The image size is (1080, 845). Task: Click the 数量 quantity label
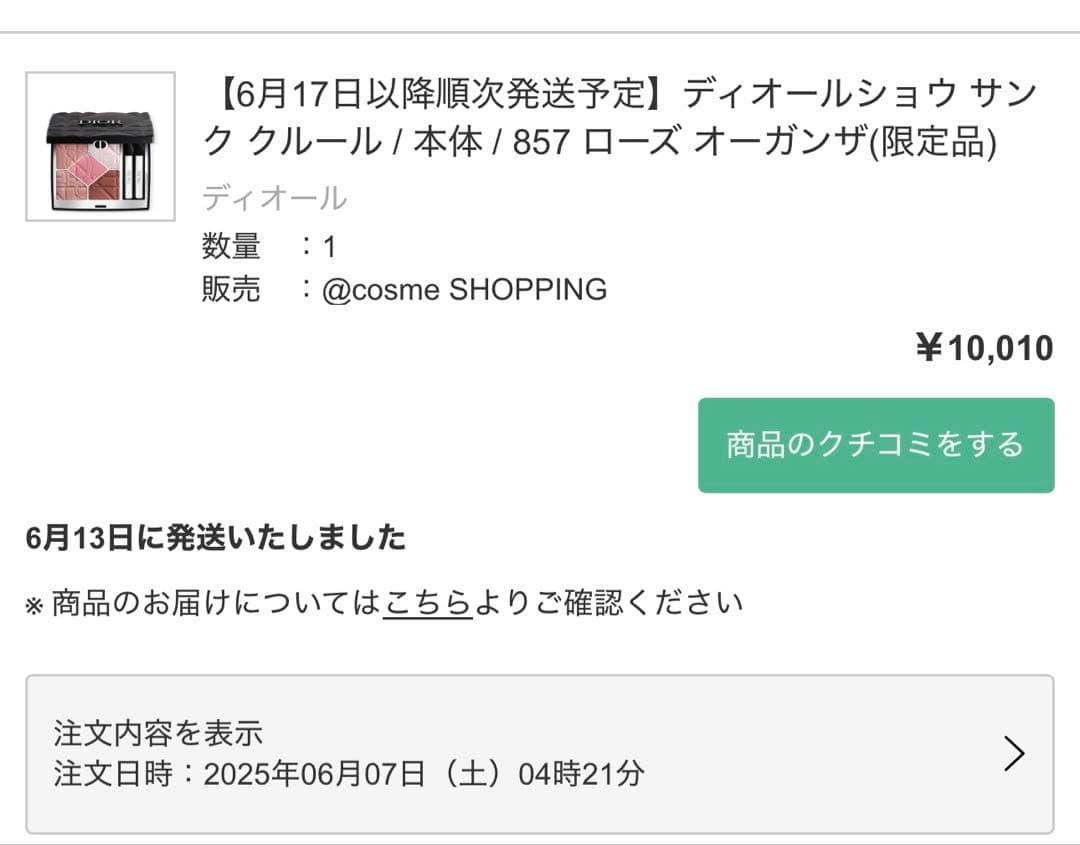tap(231, 246)
